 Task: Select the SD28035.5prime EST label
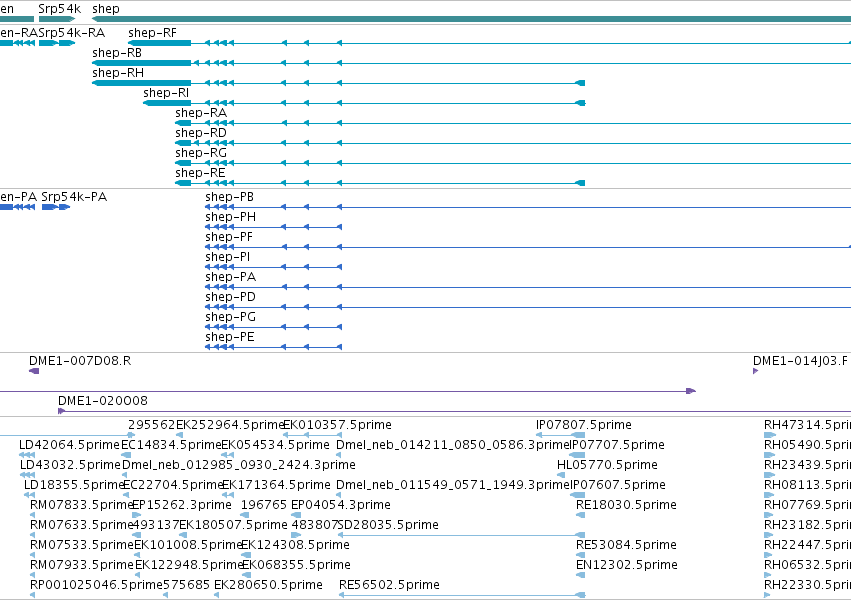(x=388, y=525)
